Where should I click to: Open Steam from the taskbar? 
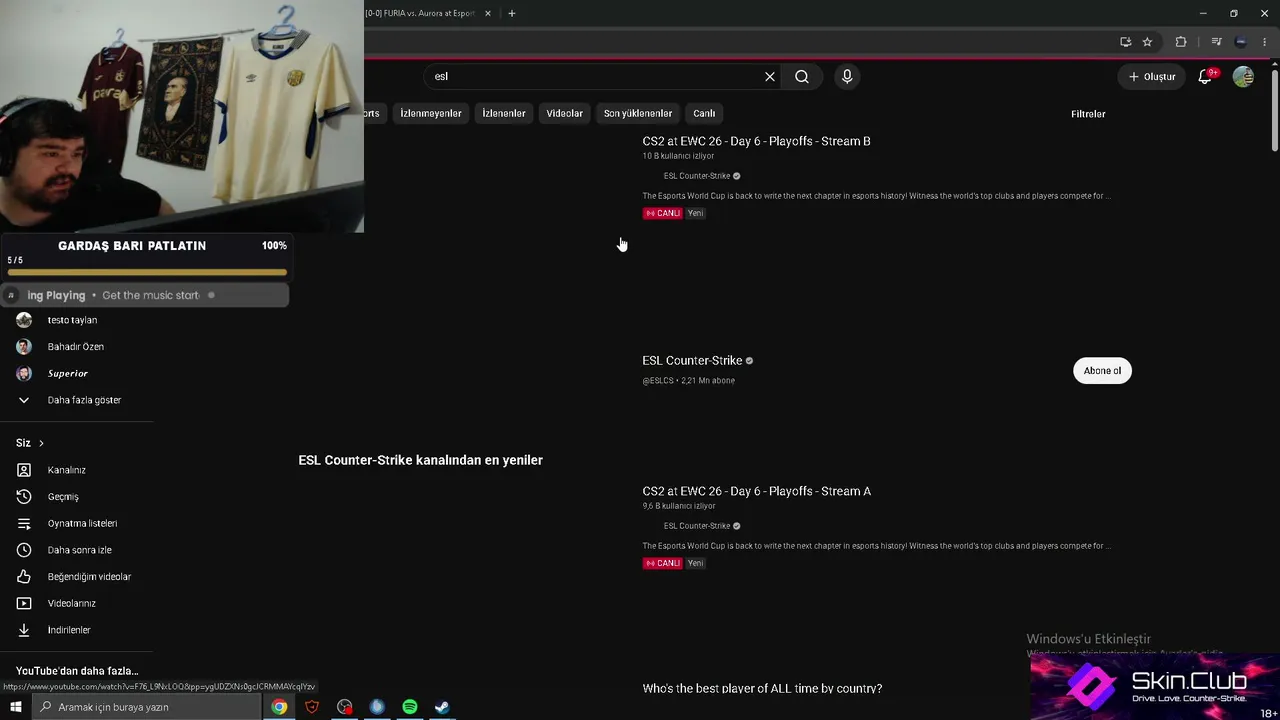[x=442, y=707]
